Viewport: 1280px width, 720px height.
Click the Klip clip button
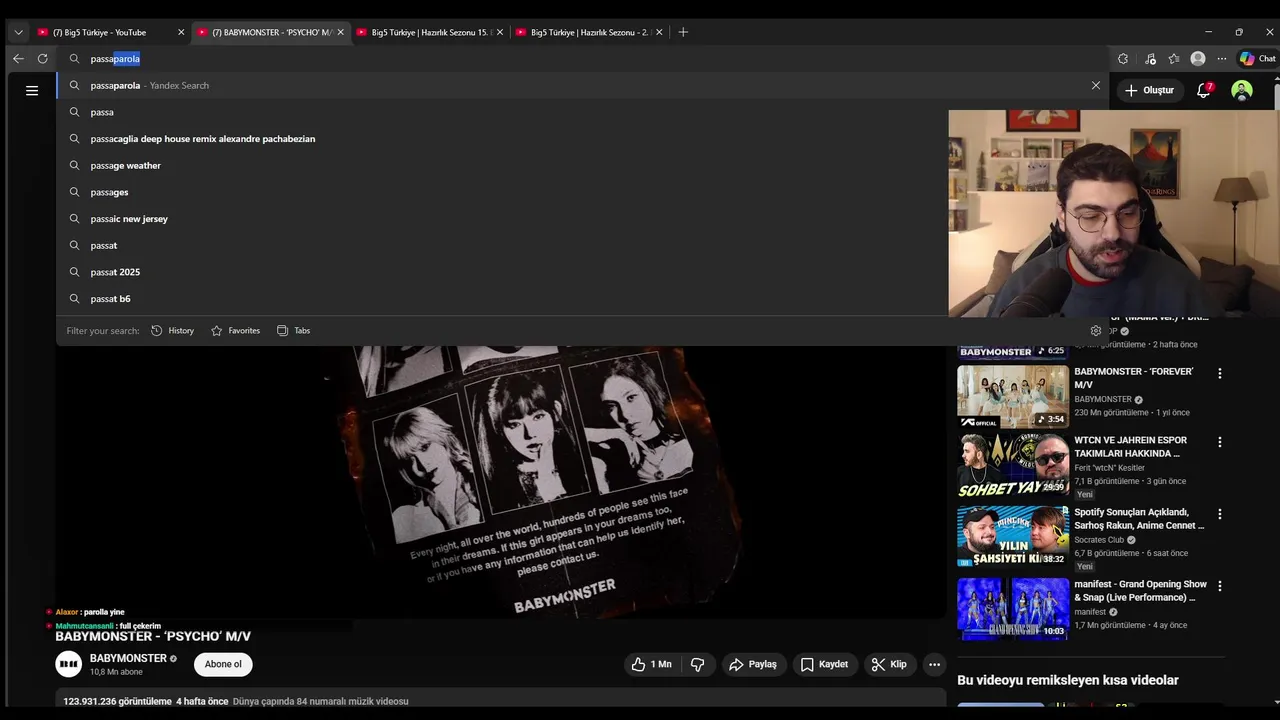(x=889, y=664)
